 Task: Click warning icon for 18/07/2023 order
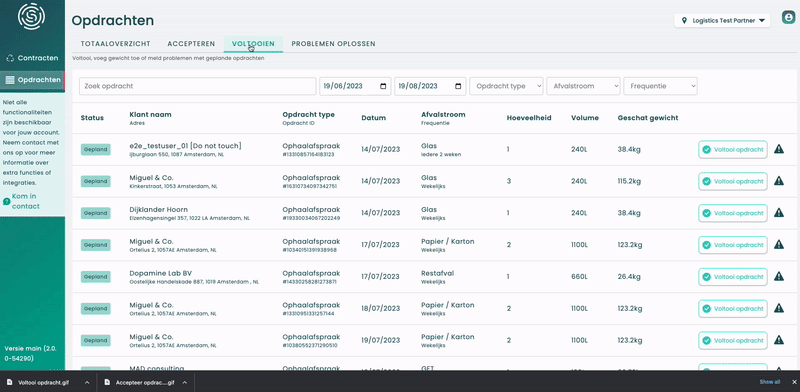coord(779,308)
